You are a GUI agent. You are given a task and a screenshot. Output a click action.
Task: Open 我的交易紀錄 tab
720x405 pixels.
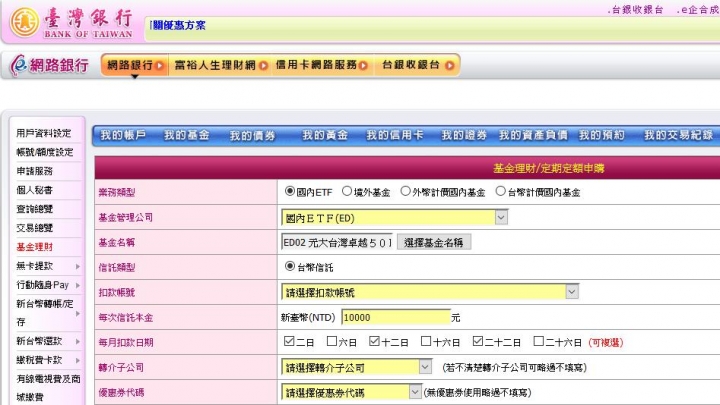click(x=679, y=135)
